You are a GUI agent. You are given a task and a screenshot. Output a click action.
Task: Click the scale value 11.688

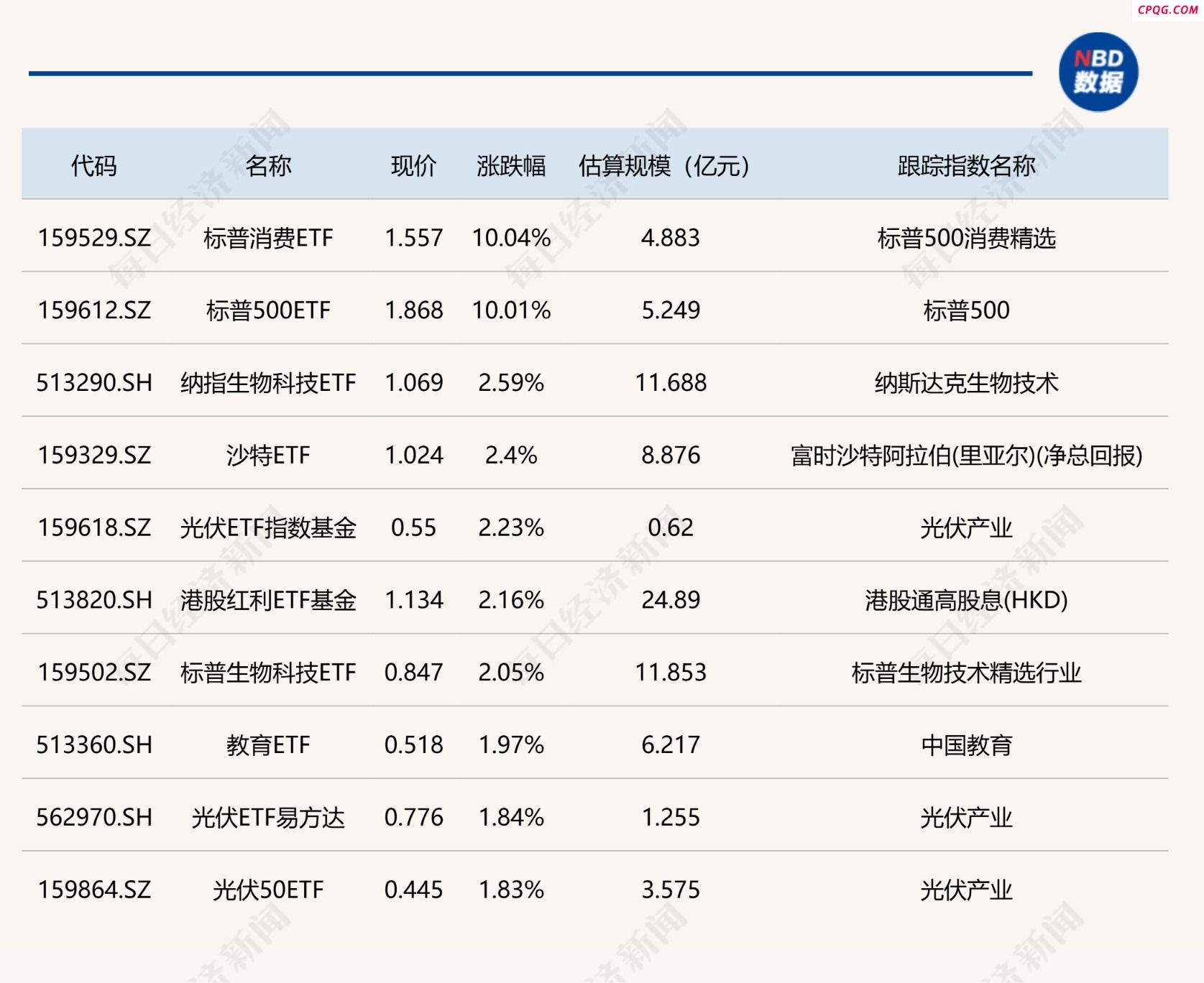pos(671,383)
